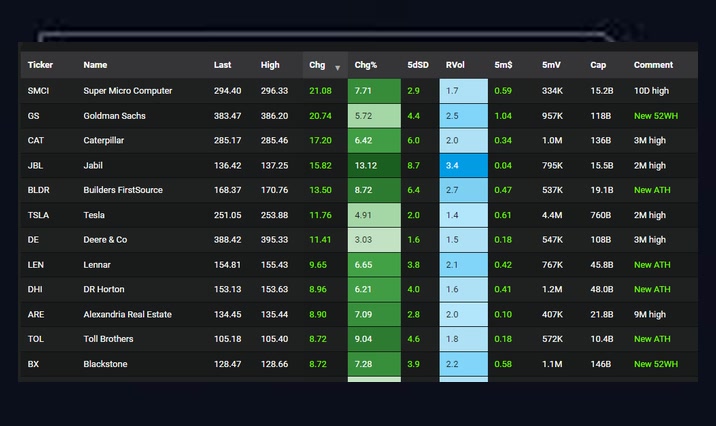Sort by the Cap column header
716x426 pixels.
coord(598,65)
